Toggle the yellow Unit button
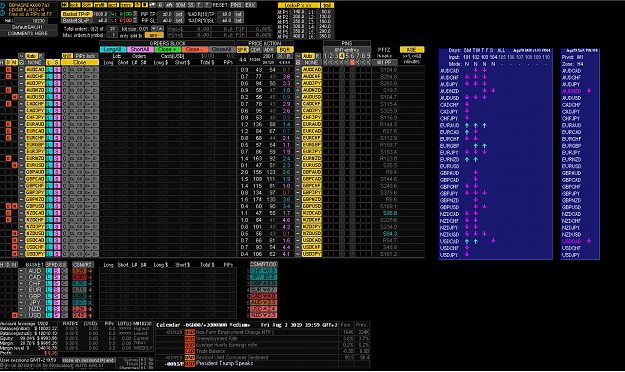 point(67,56)
